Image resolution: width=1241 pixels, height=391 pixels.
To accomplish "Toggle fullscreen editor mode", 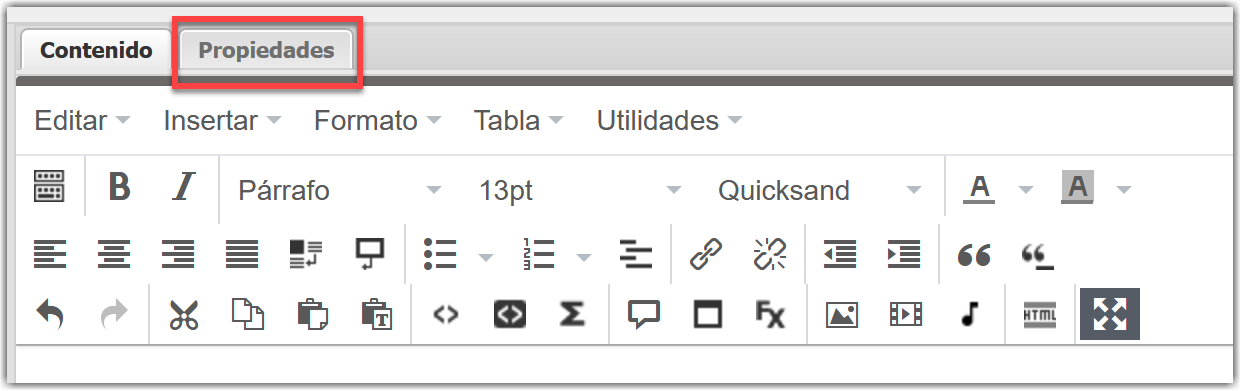I will [1109, 314].
